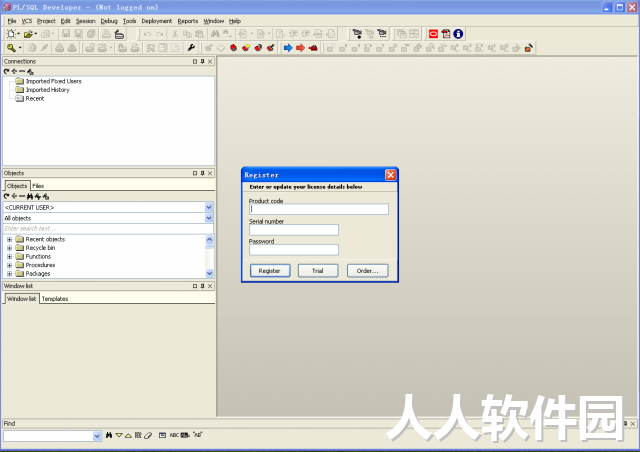Click the Enter search text field
Screen dimensions: 640x452
coord(108,229)
